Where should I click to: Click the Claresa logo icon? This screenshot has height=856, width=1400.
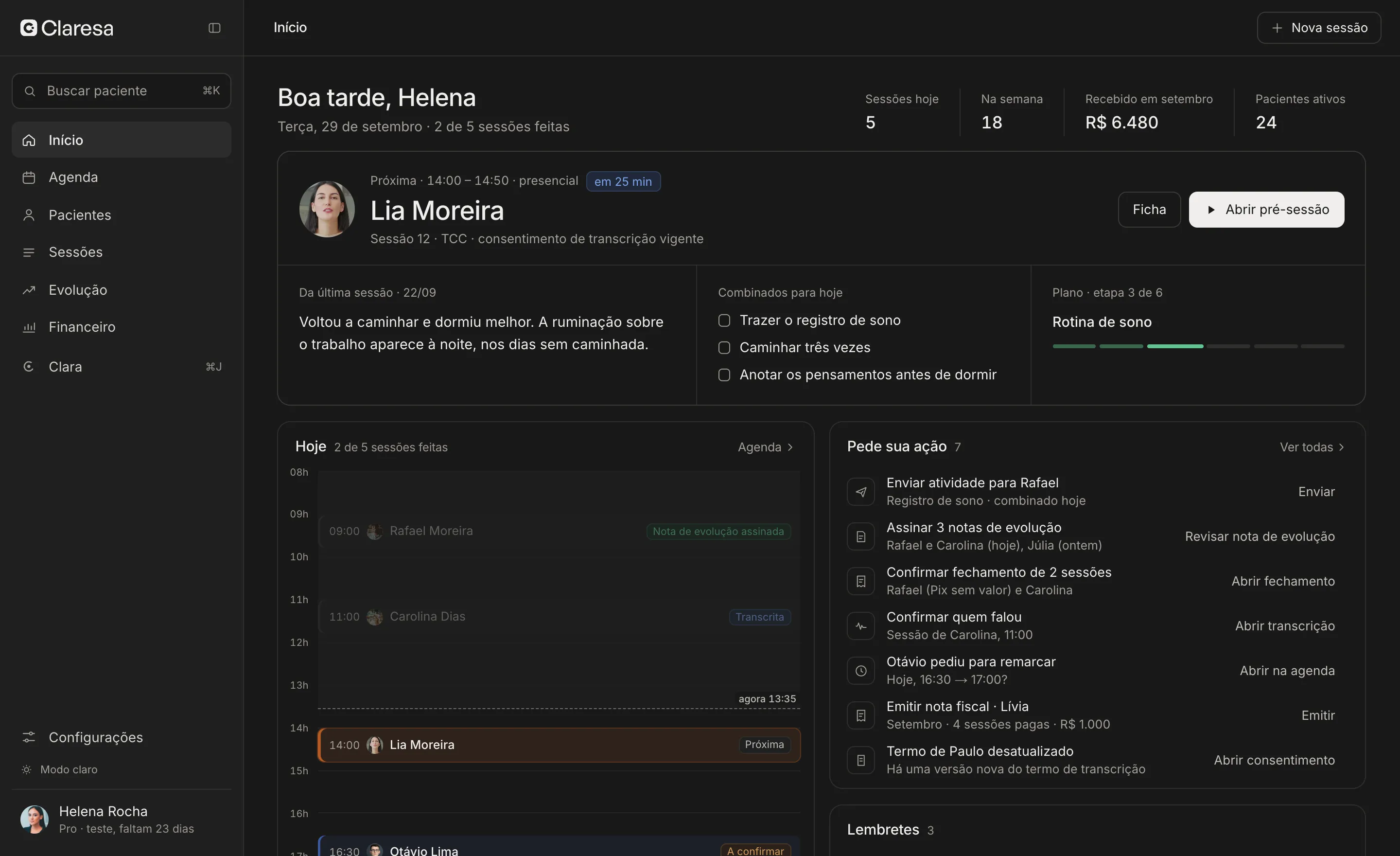(28, 28)
